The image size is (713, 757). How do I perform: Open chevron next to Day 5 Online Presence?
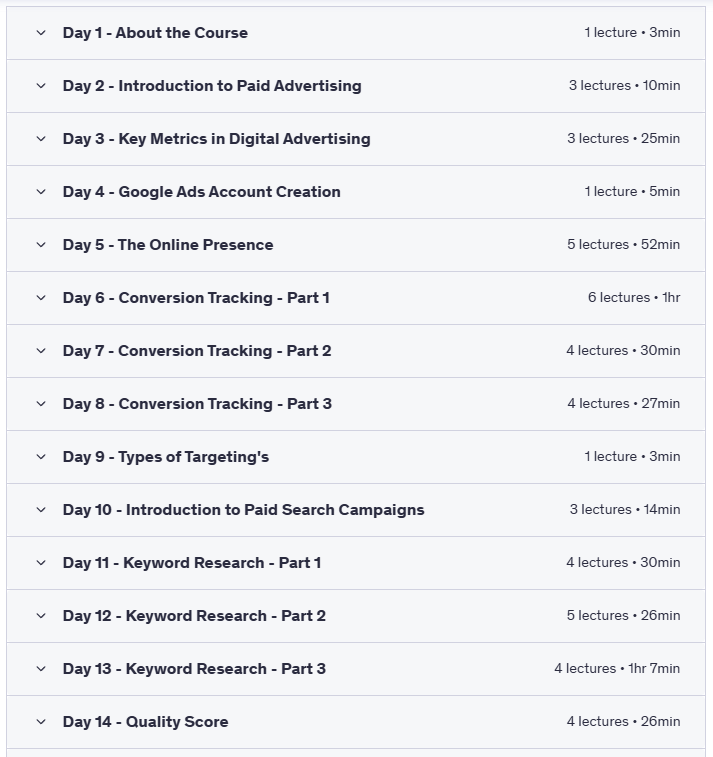coord(41,245)
